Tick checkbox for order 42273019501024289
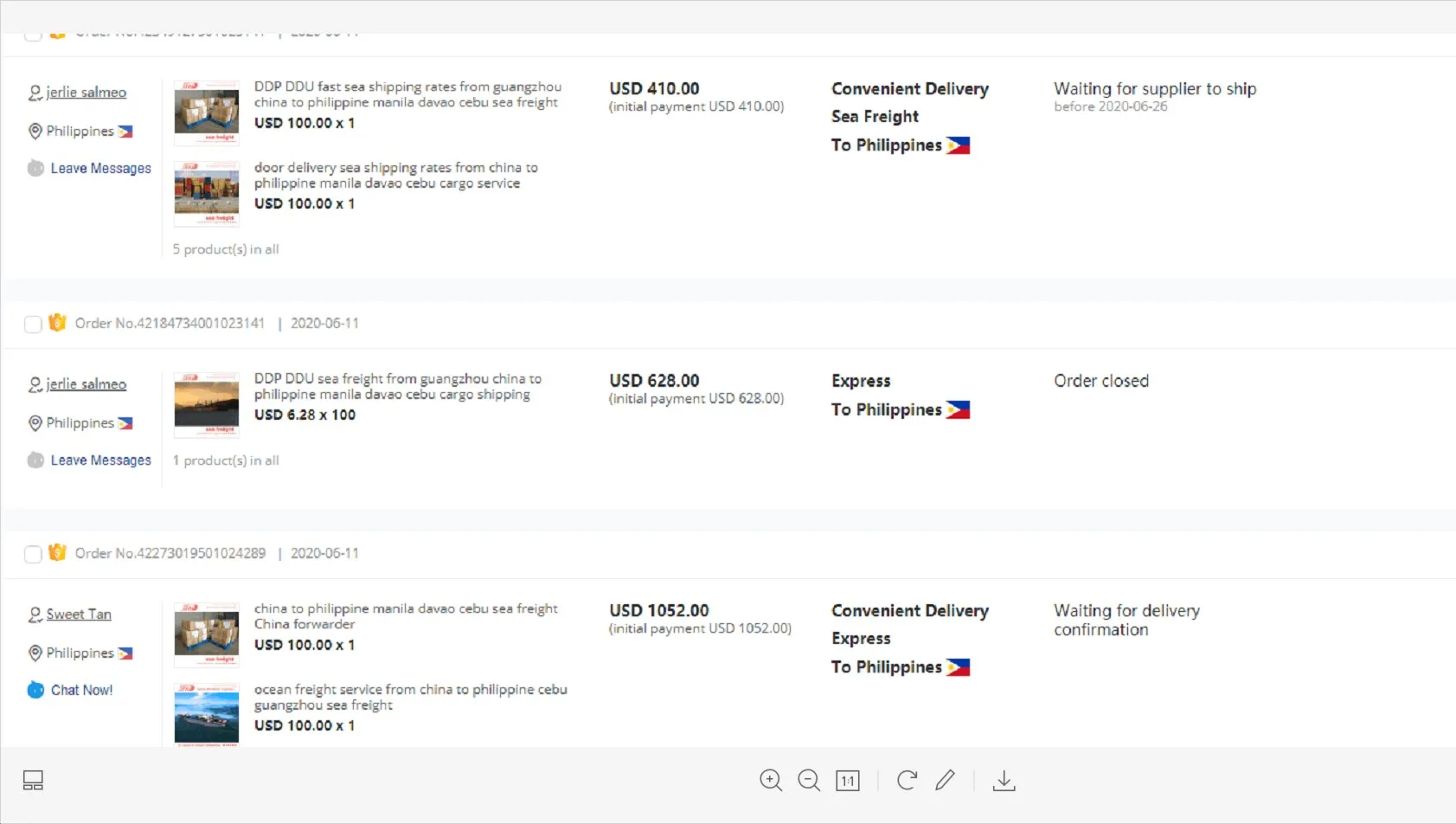 pyautogui.click(x=33, y=554)
